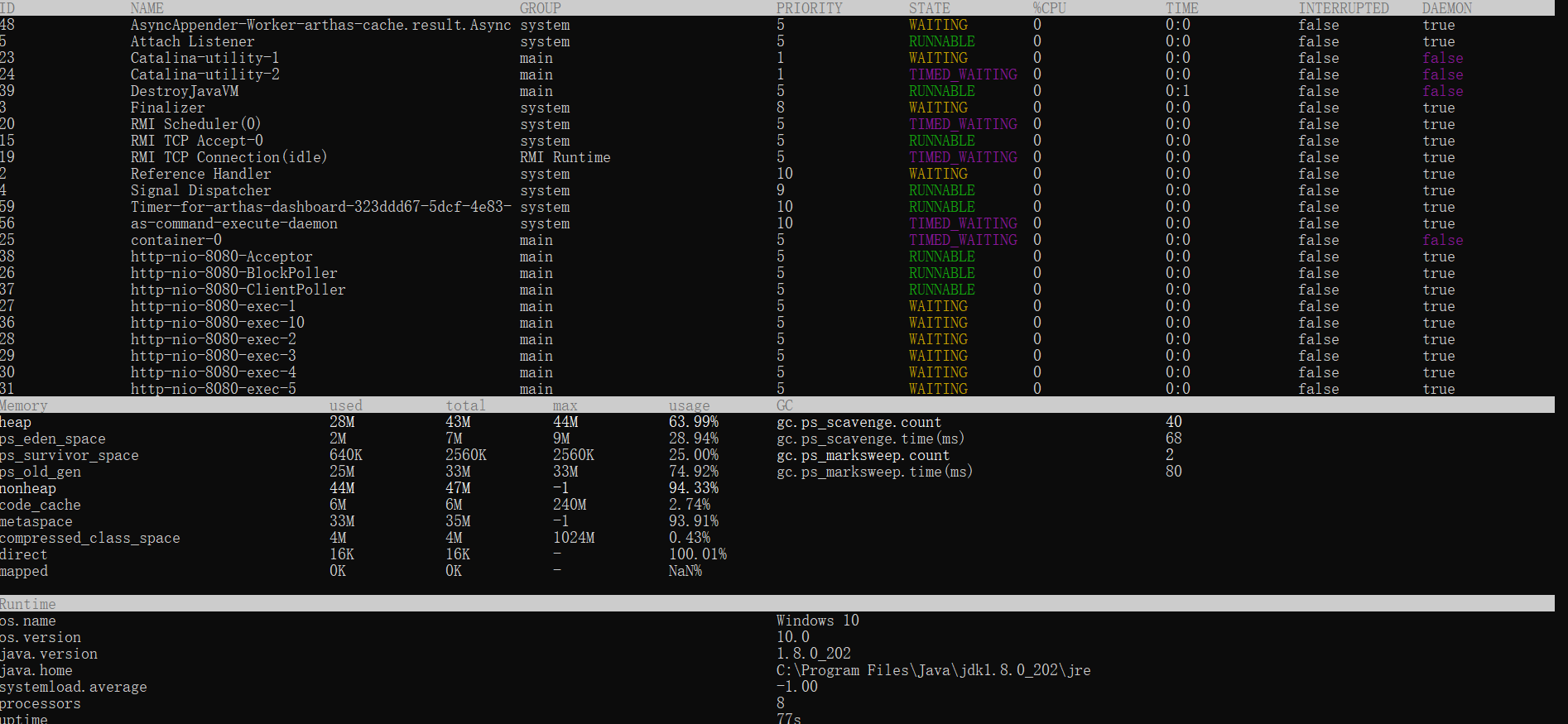Click the 94.33% nonheap usage value
The image size is (1568, 724).
(x=694, y=488)
